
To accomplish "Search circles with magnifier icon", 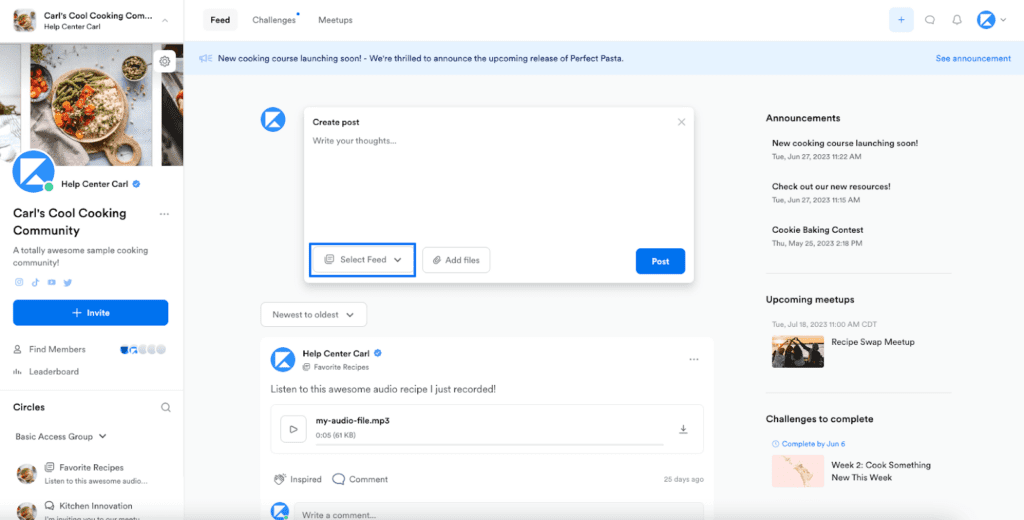I will (166, 407).
